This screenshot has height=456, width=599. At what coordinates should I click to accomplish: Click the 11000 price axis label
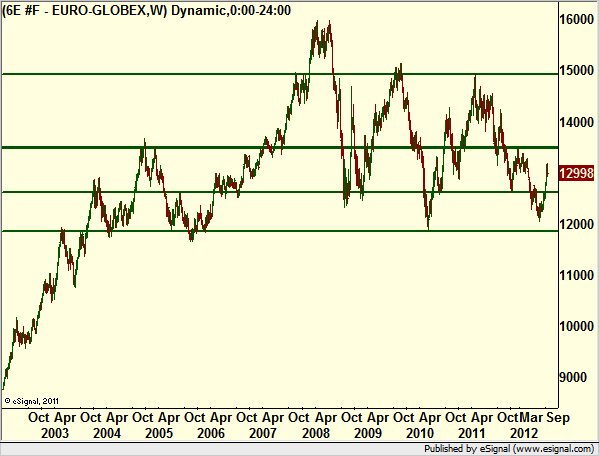pos(576,275)
